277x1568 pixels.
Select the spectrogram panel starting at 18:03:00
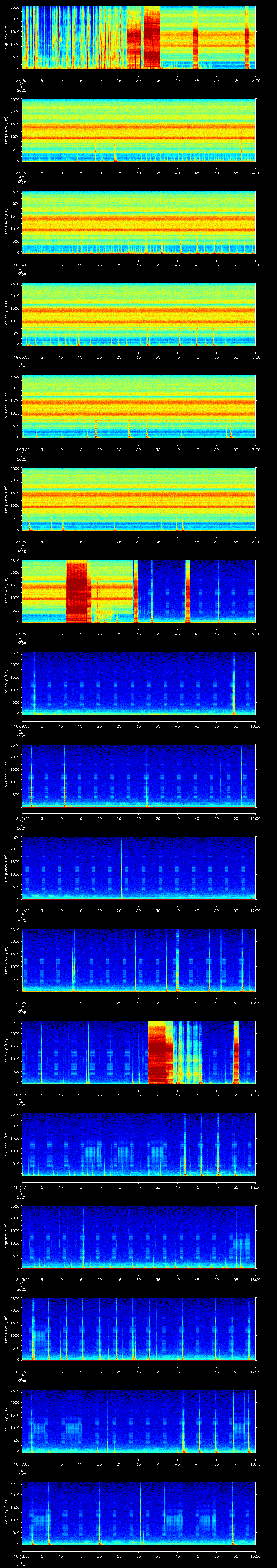tap(139, 130)
